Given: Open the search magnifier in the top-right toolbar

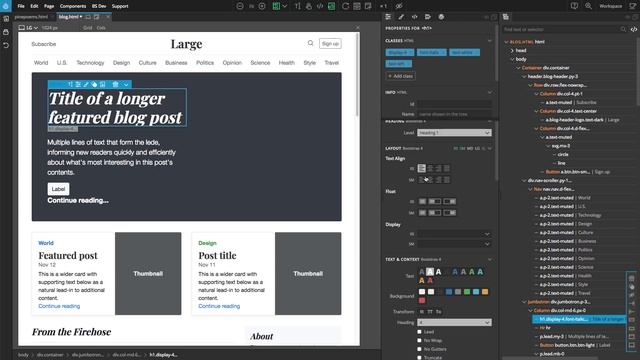Looking at the screenshot, I should pyautogui.click(x=588, y=6).
